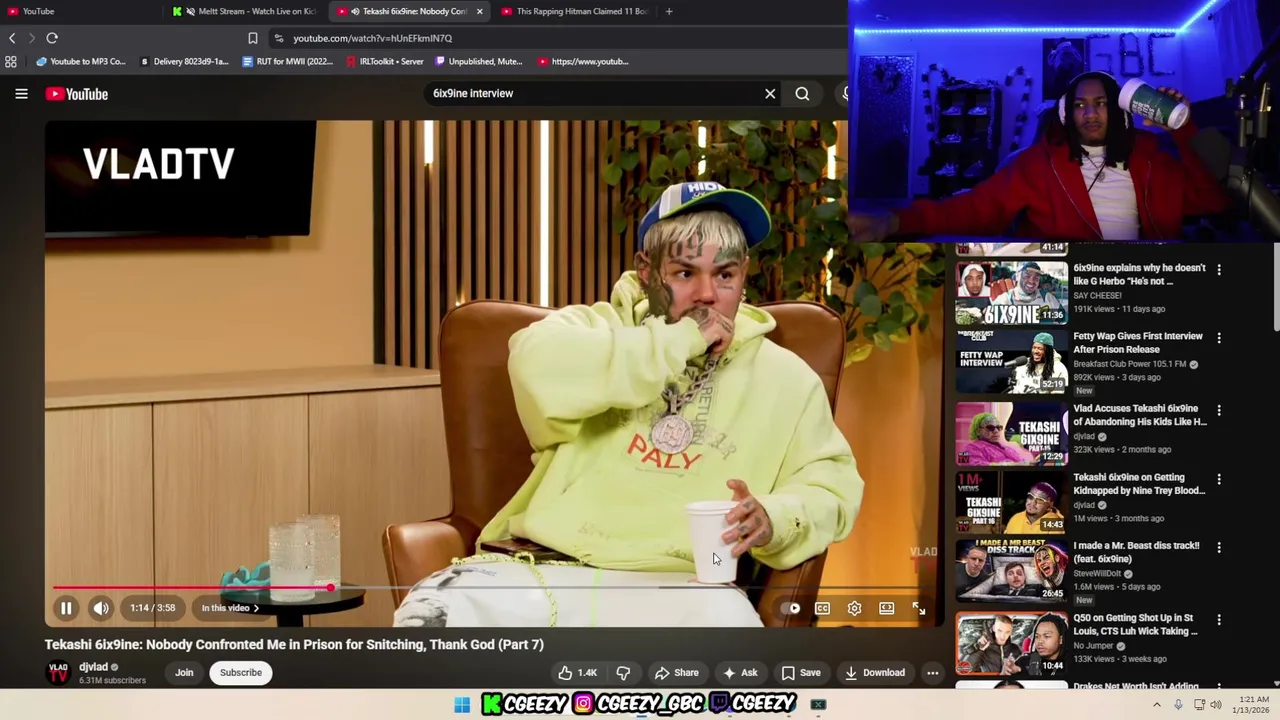Screen dimensions: 1280x720
Task: Save video to playlist
Action: tap(800, 673)
